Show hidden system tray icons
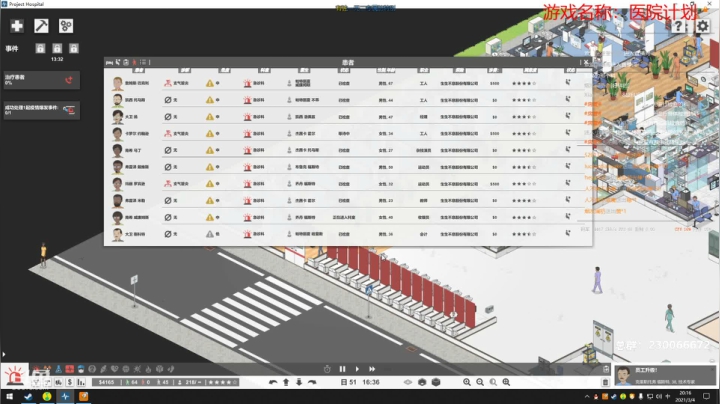720x404 pixels. coord(587,397)
